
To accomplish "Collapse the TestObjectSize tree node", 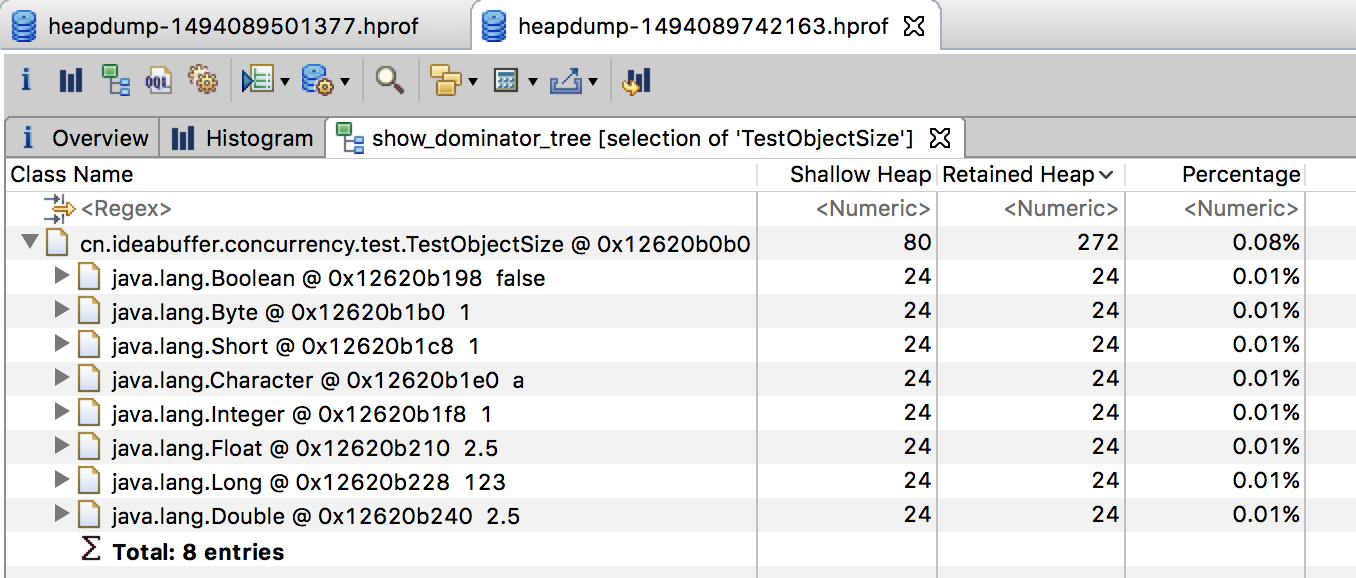I will point(29,242).
